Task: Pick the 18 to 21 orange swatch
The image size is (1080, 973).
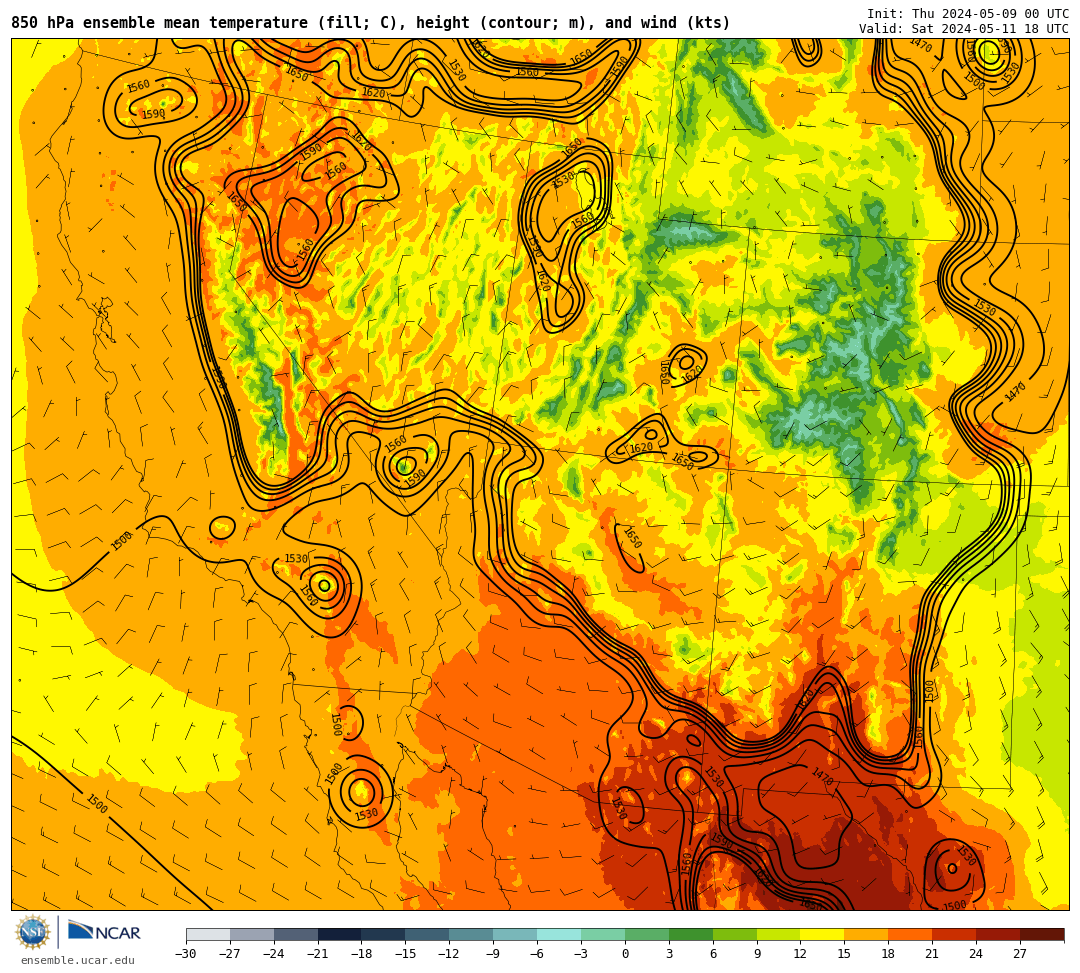Action: [x=911, y=934]
